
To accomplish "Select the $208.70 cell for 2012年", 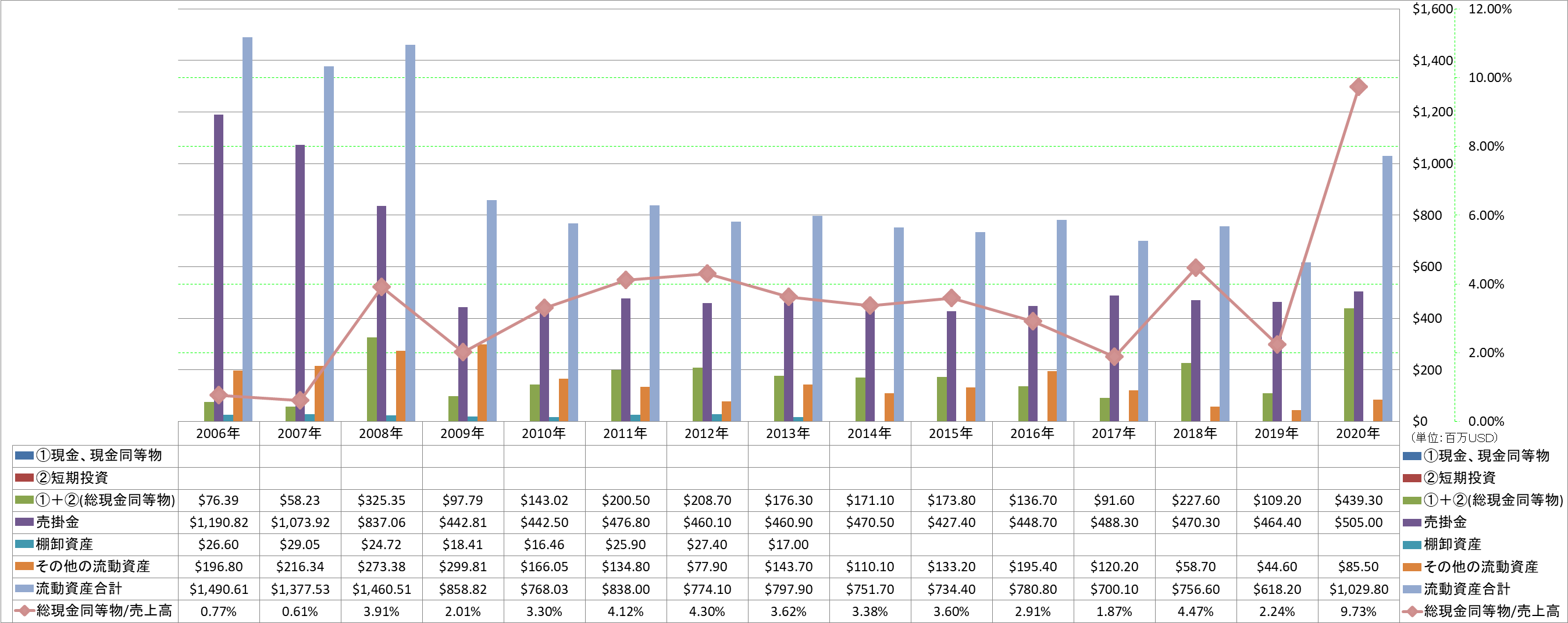I will click(x=707, y=500).
